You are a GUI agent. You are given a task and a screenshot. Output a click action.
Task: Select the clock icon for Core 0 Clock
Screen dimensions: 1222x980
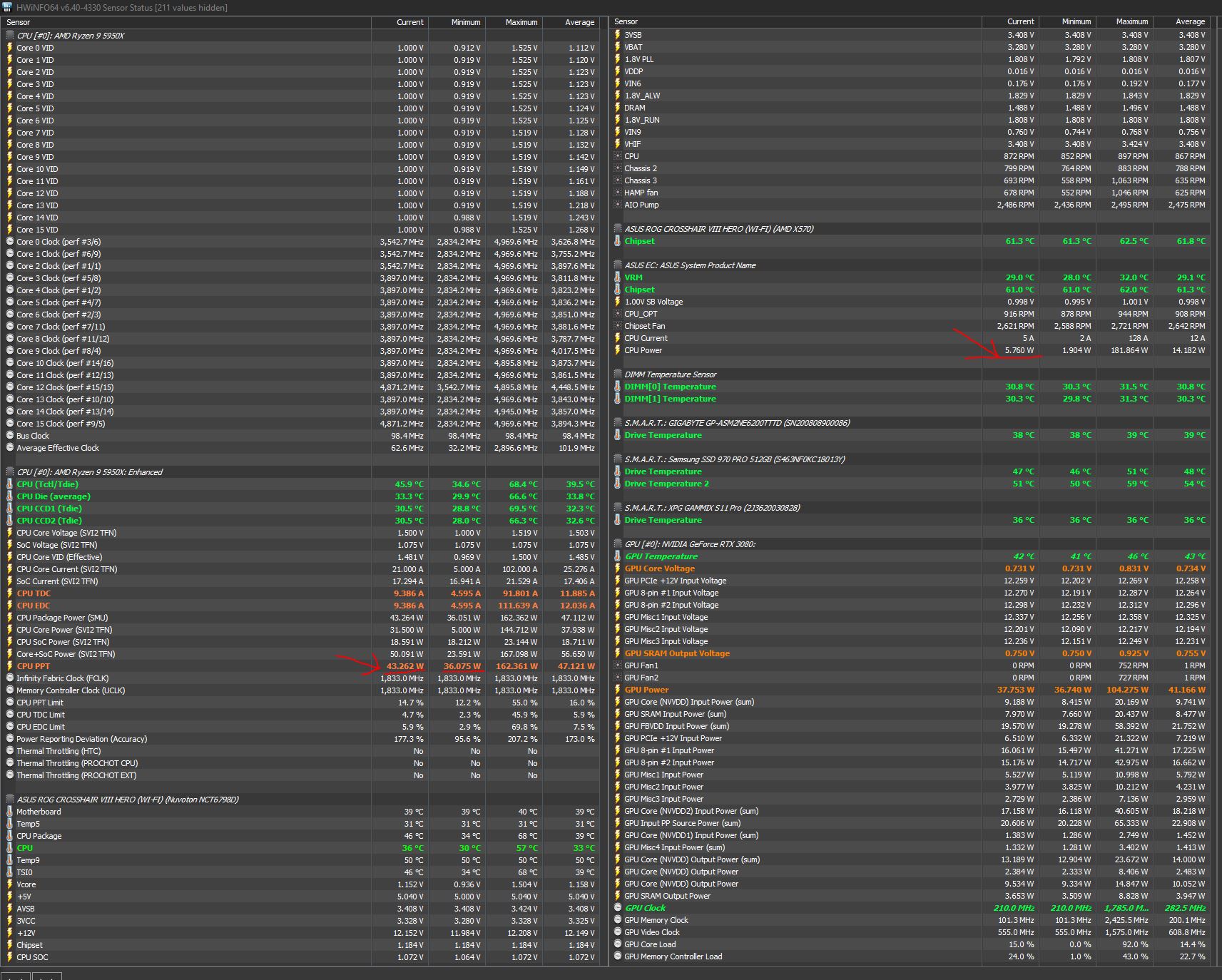(x=10, y=242)
